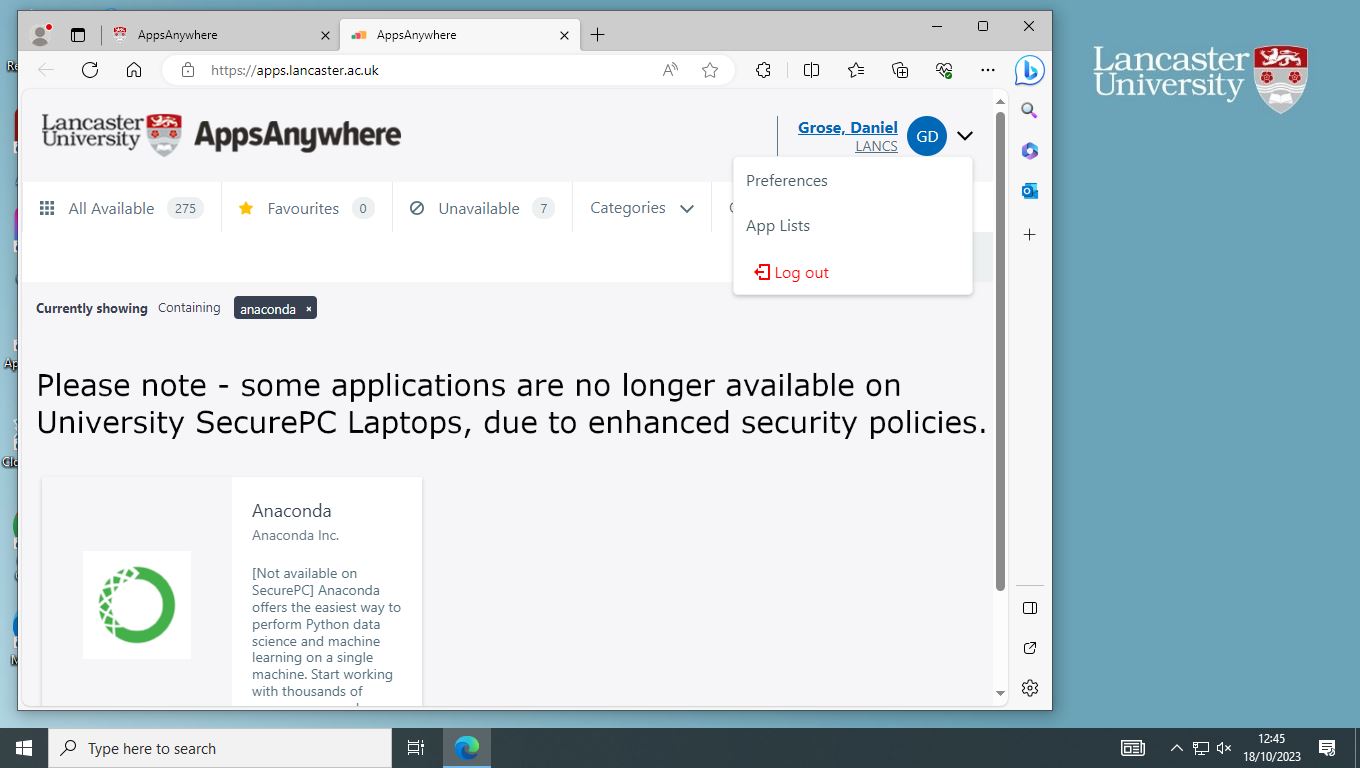1360x768 pixels.
Task: Start Read aloud for this page
Action: [x=668, y=70]
